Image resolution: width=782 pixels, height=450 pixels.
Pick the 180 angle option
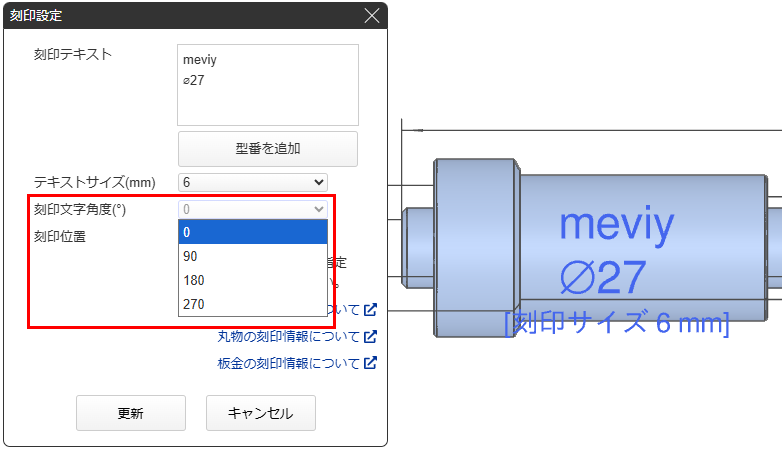(252, 280)
